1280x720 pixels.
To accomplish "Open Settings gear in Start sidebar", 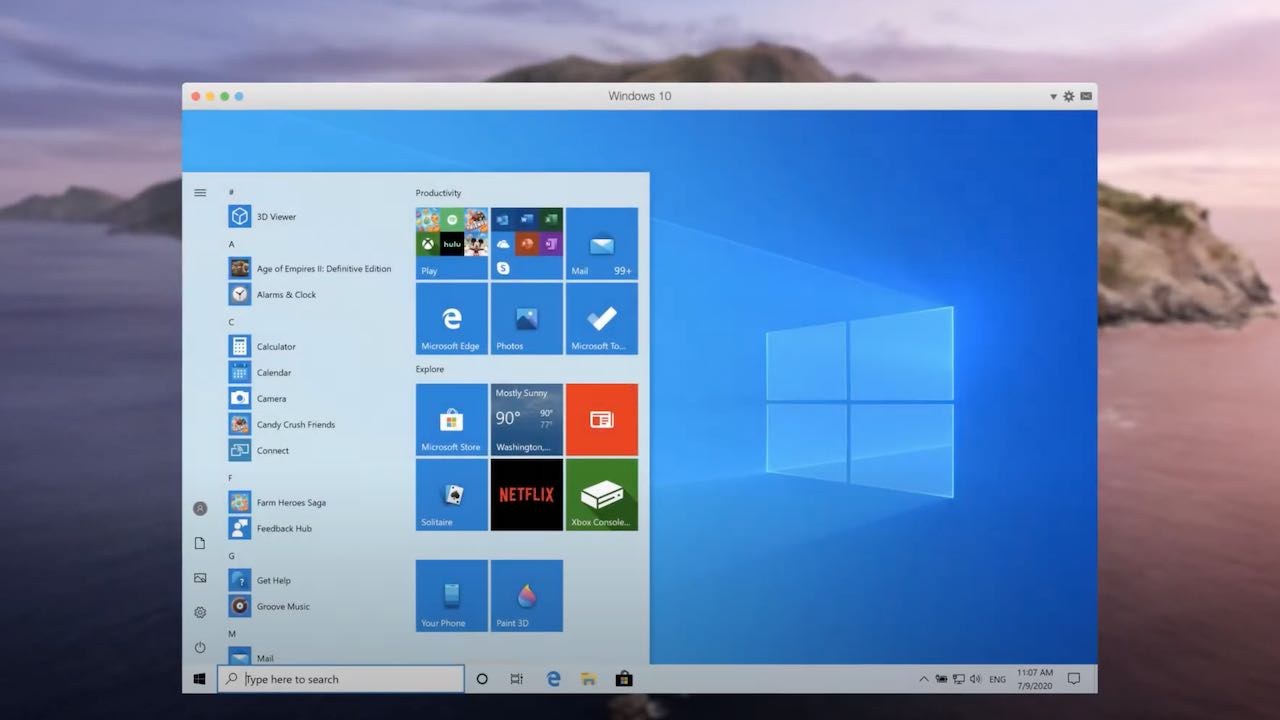I will point(200,613).
